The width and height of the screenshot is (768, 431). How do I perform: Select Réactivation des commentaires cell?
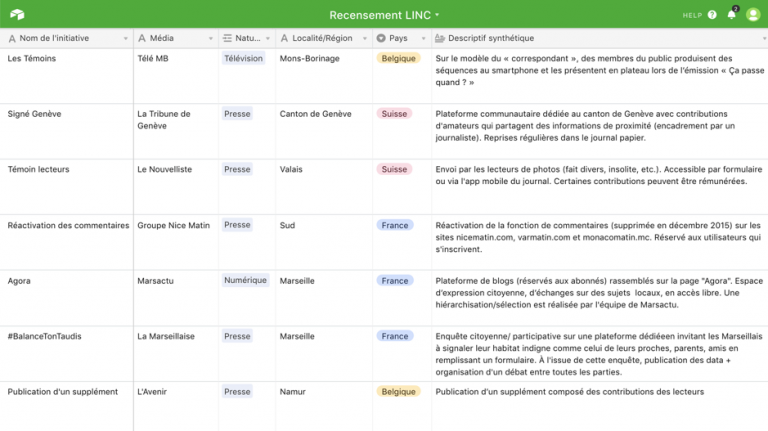(67, 242)
